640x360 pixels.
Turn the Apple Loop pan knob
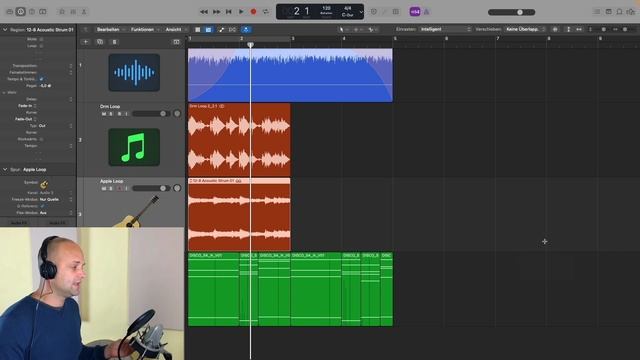[x=177, y=188]
